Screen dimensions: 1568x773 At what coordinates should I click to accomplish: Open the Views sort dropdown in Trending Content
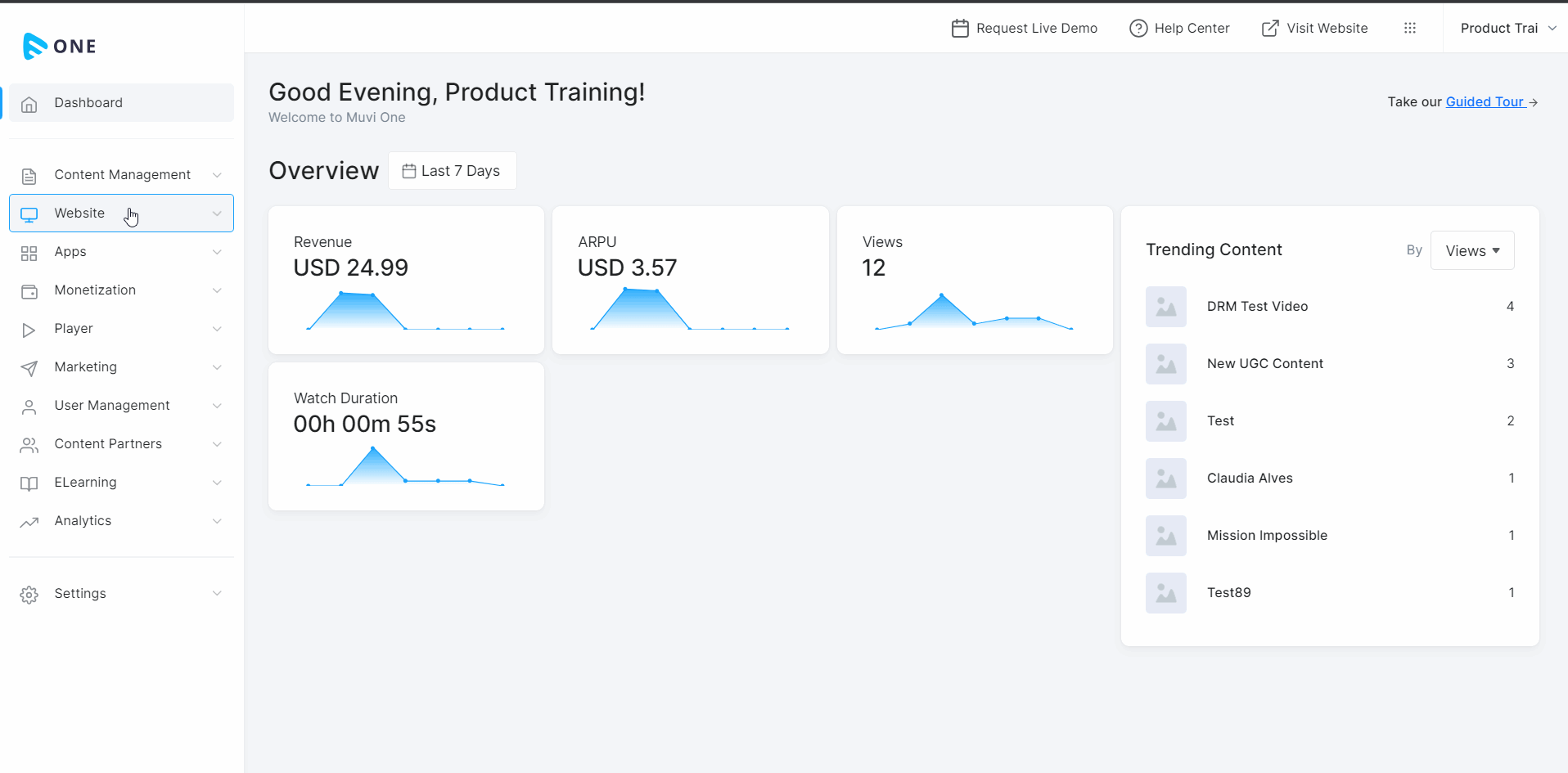click(x=1471, y=251)
